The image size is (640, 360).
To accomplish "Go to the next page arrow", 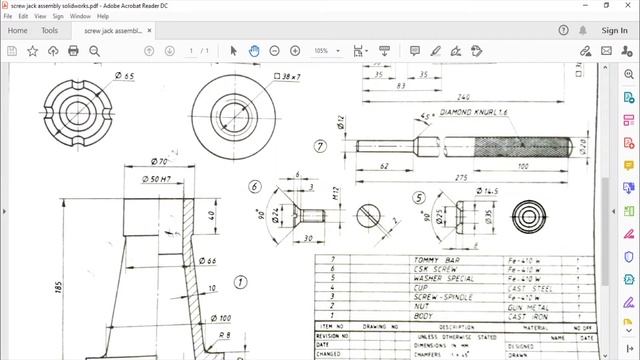I will point(170,51).
